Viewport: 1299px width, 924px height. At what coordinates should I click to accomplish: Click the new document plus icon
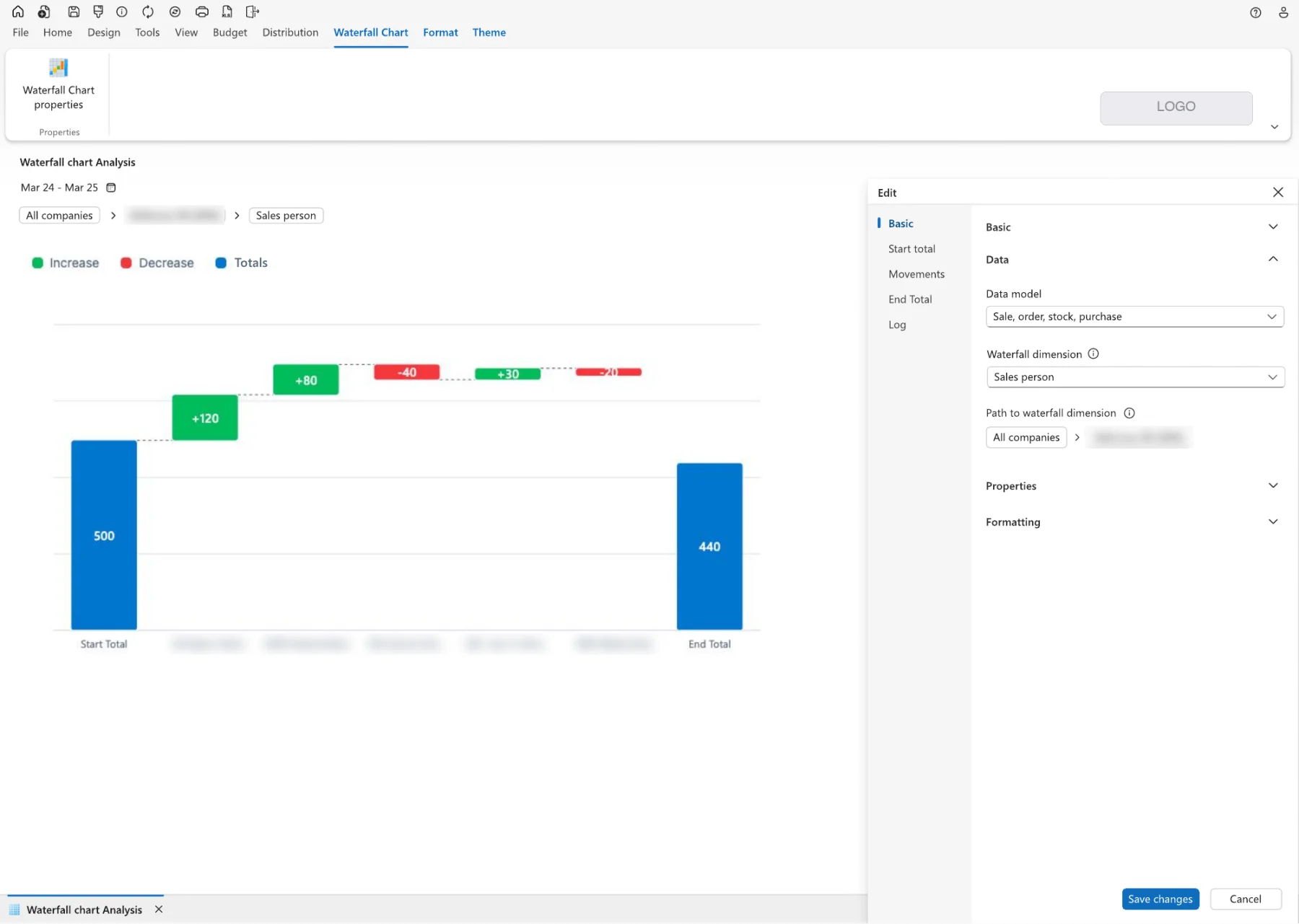pyautogui.click(x=44, y=12)
